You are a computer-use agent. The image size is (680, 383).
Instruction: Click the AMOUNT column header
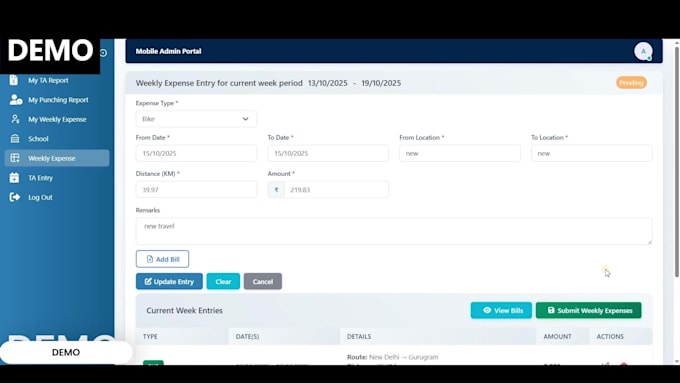(x=557, y=337)
